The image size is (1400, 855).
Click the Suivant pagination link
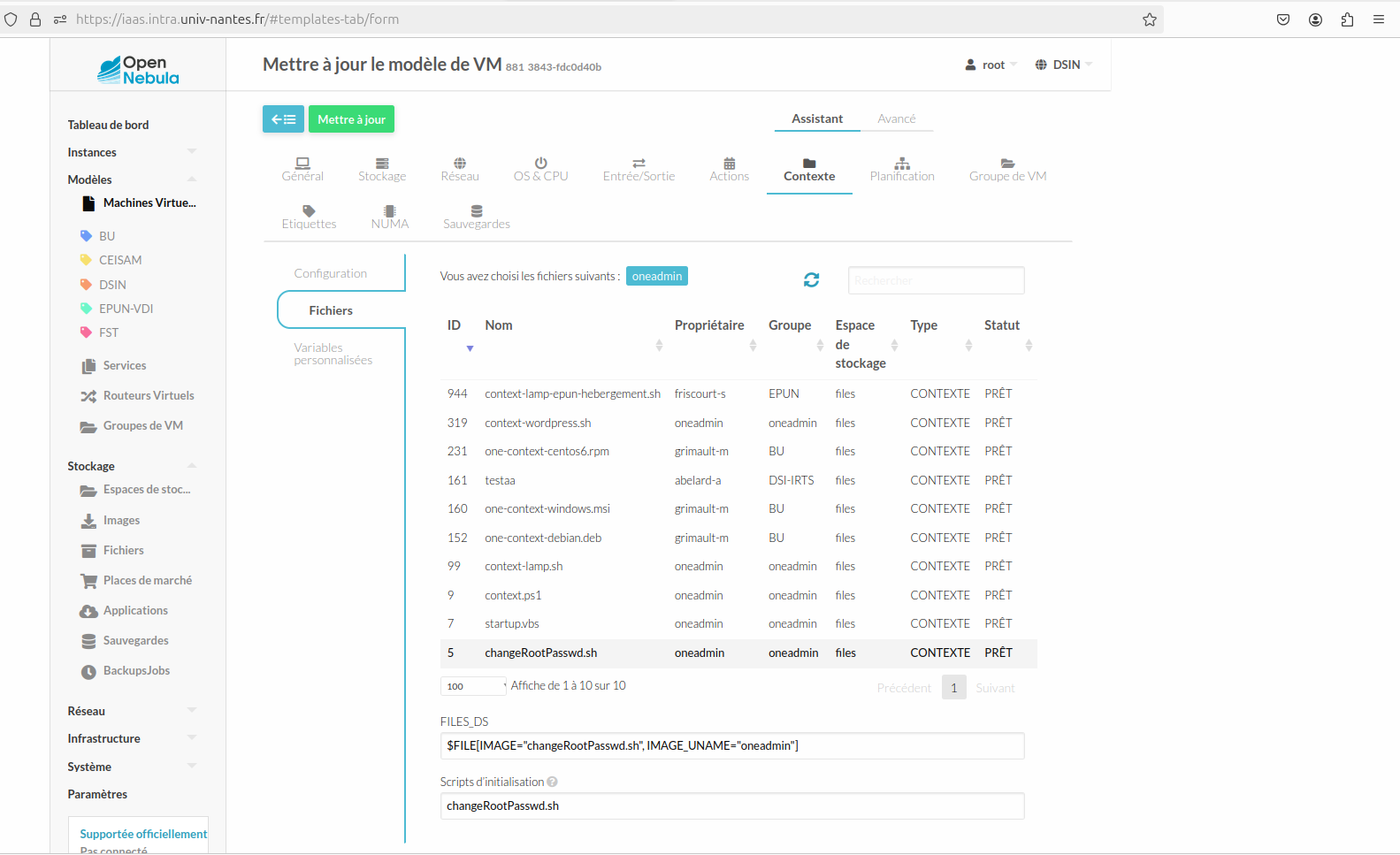pyautogui.click(x=995, y=688)
